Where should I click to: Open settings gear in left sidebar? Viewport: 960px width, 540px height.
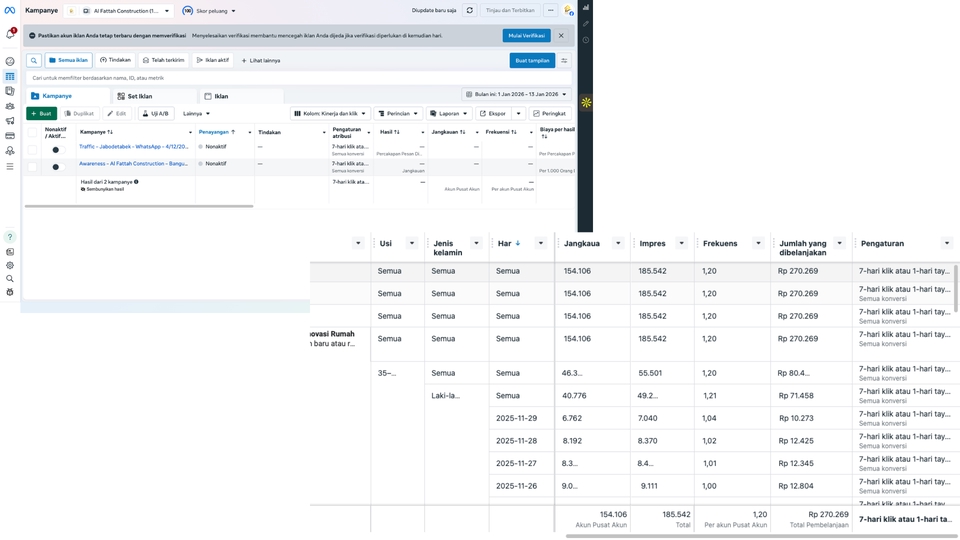tap(10, 265)
